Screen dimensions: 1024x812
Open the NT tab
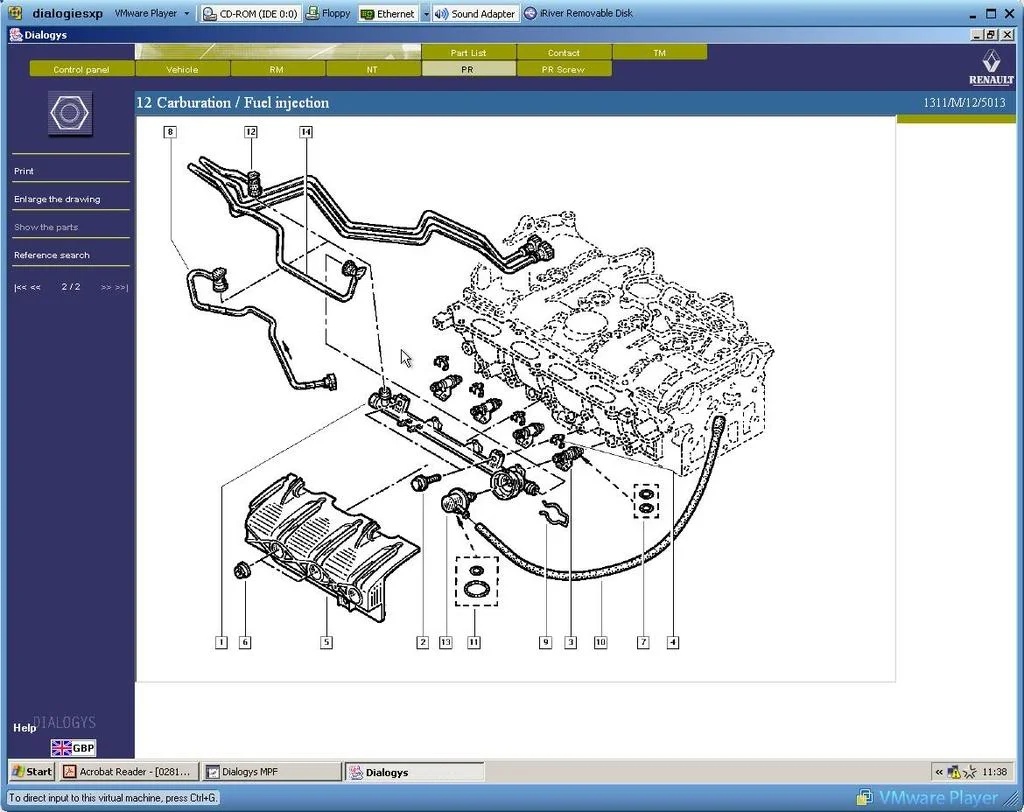point(372,69)
